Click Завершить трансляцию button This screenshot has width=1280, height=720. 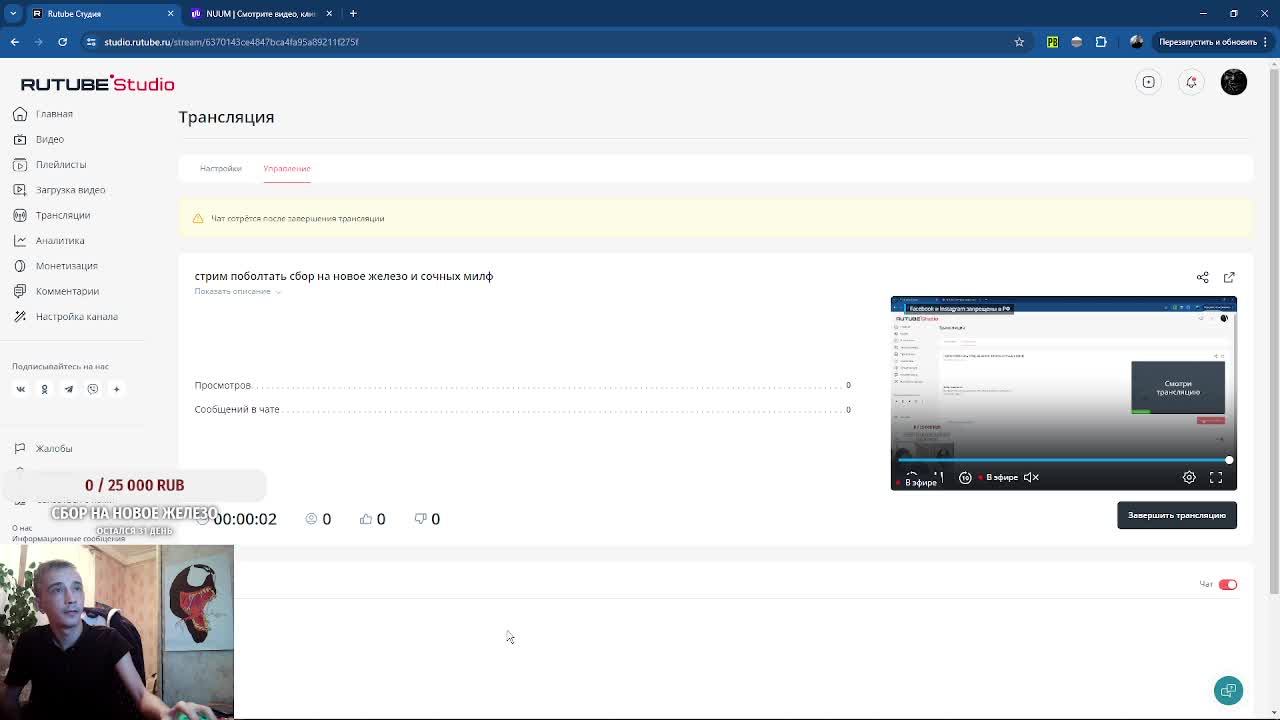[x=1177, y=515]
